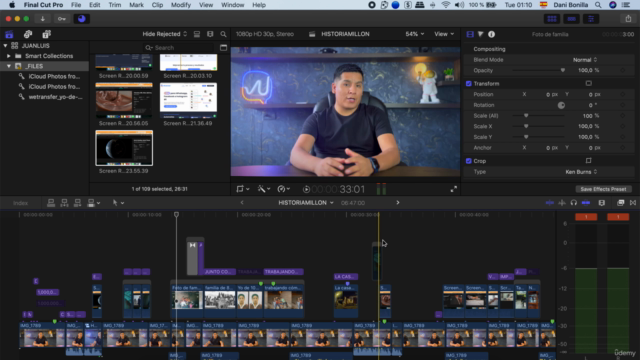Viewport: 640px width, 360px height.
Task: Click the viewer fullscreen arrows icon
Action: [453, 189]
